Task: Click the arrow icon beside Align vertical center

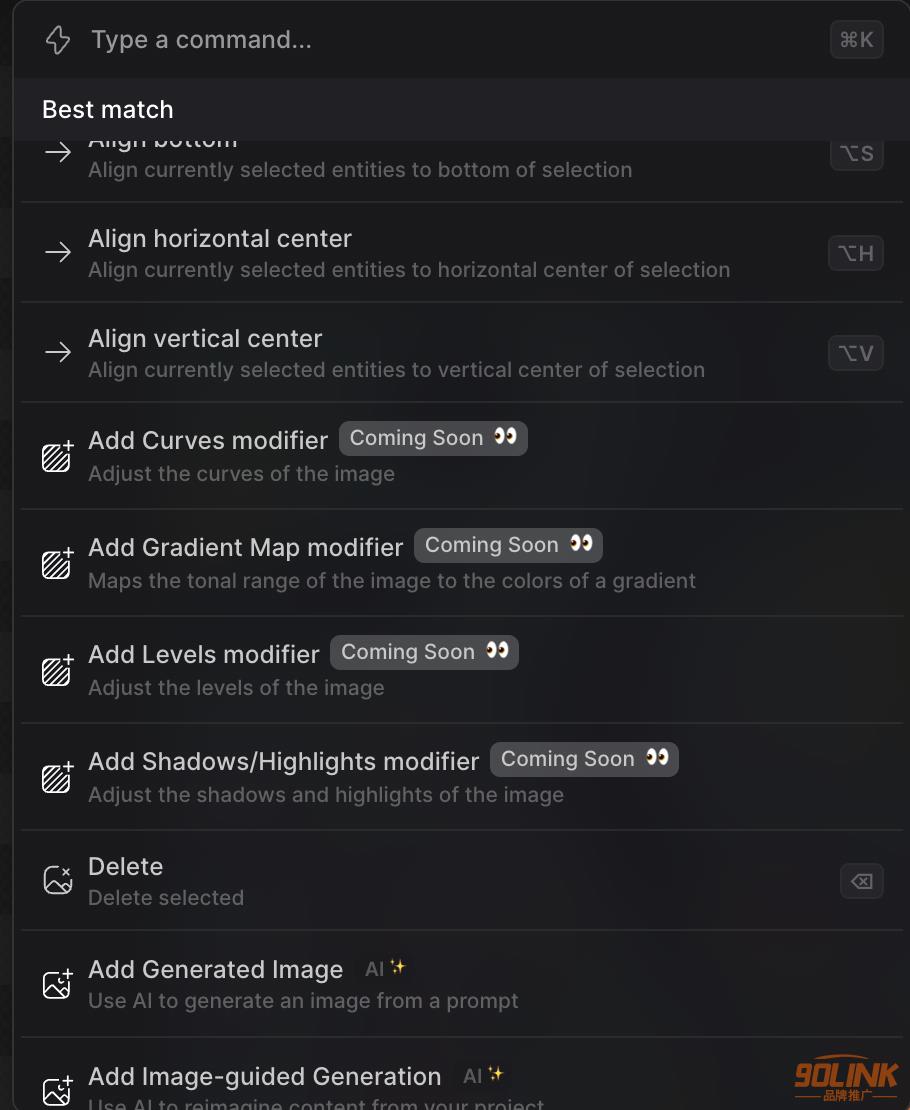Action: coord(58,352)
